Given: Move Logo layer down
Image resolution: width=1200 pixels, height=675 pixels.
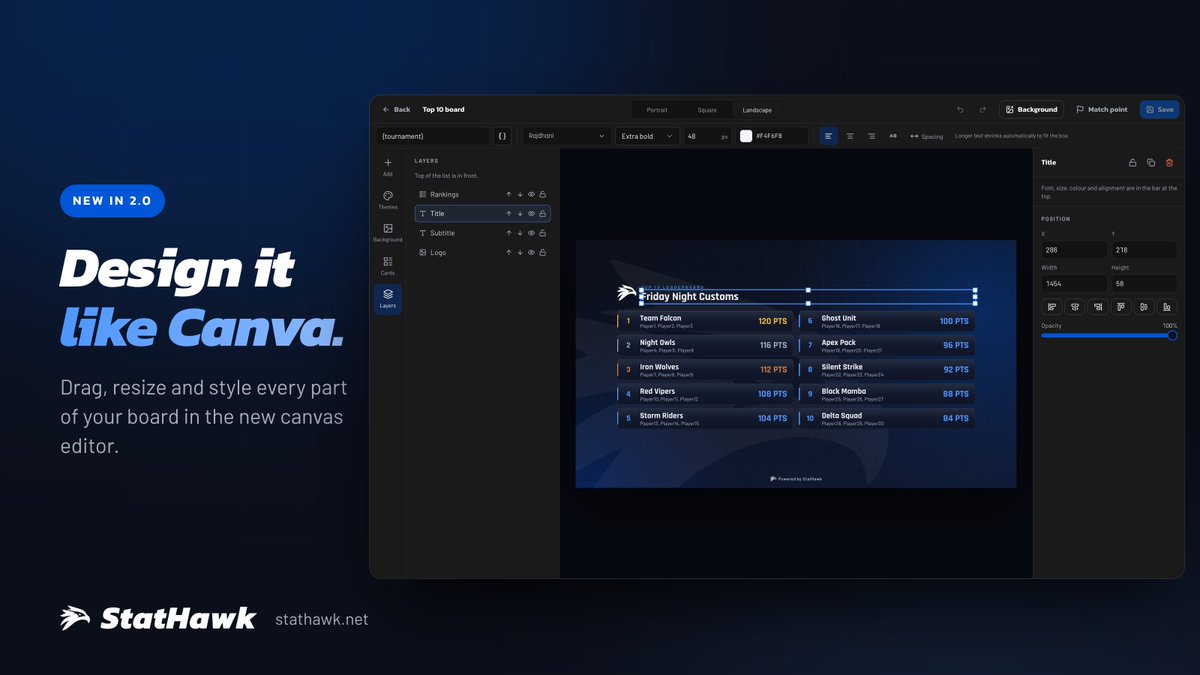Looking at the screenshot, I should coord(520,252).
